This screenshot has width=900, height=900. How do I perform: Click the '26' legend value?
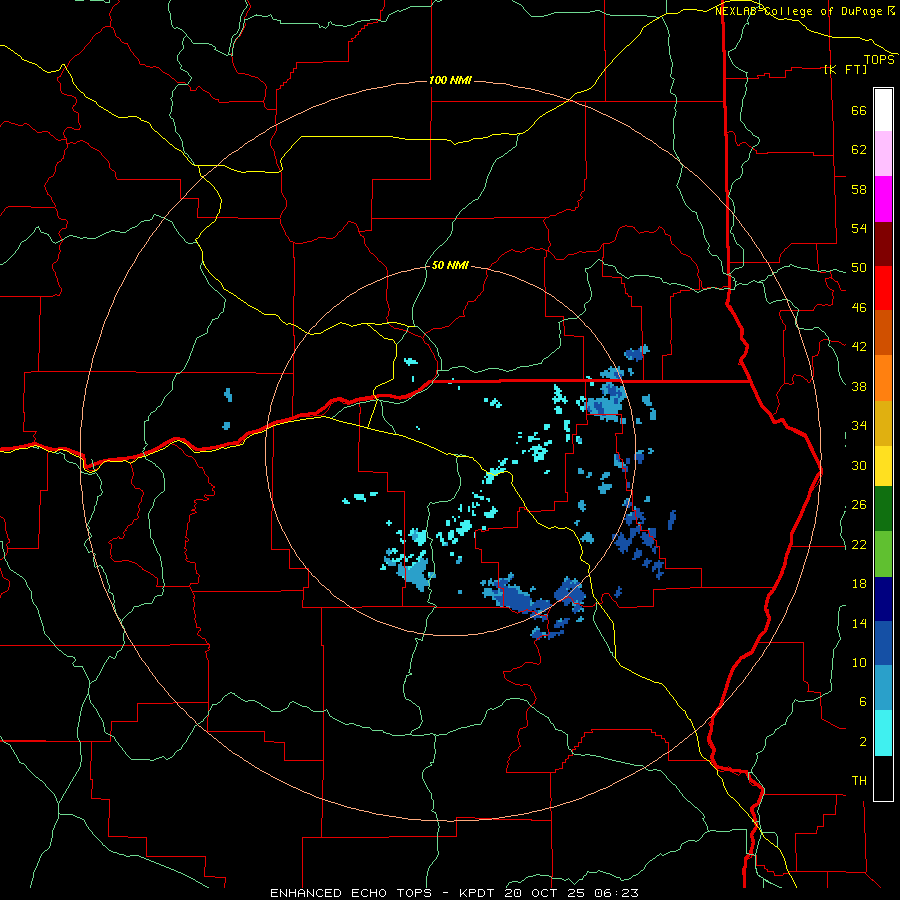[x=859, y=505]
